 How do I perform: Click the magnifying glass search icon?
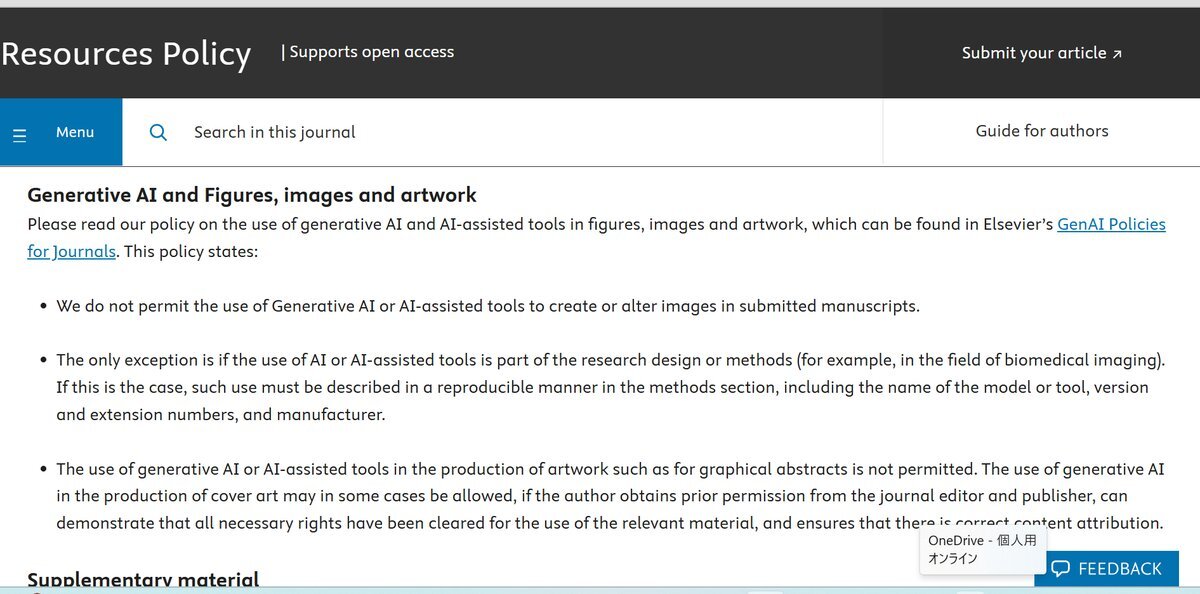coord(158,132)
